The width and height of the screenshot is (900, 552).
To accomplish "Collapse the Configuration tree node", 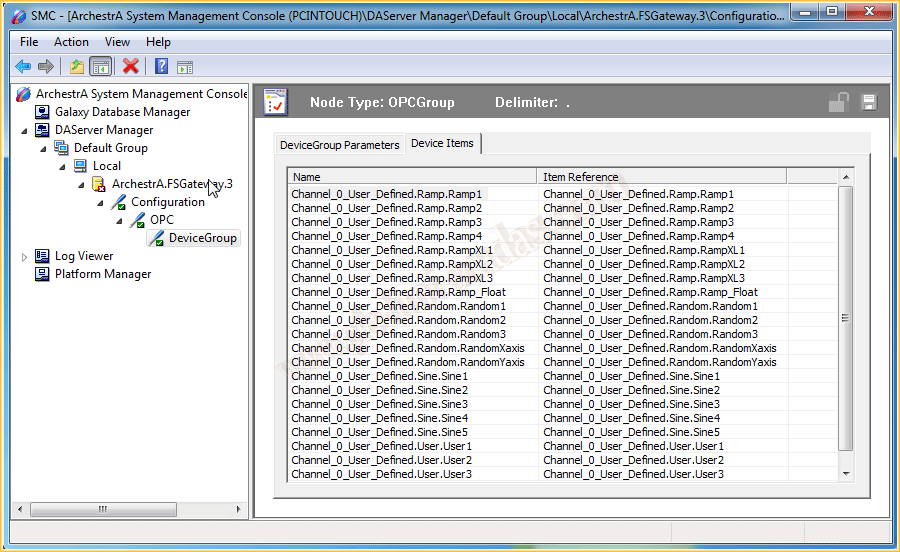I will [x=100, y=203].
